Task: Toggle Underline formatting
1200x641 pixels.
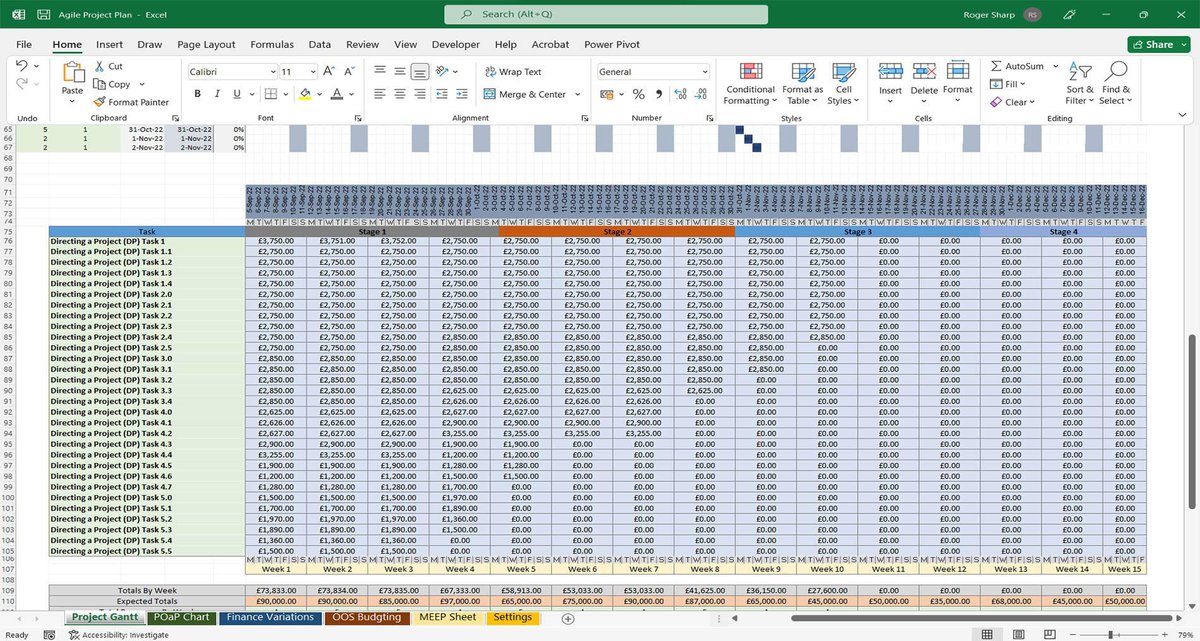Action: [235, 94]
